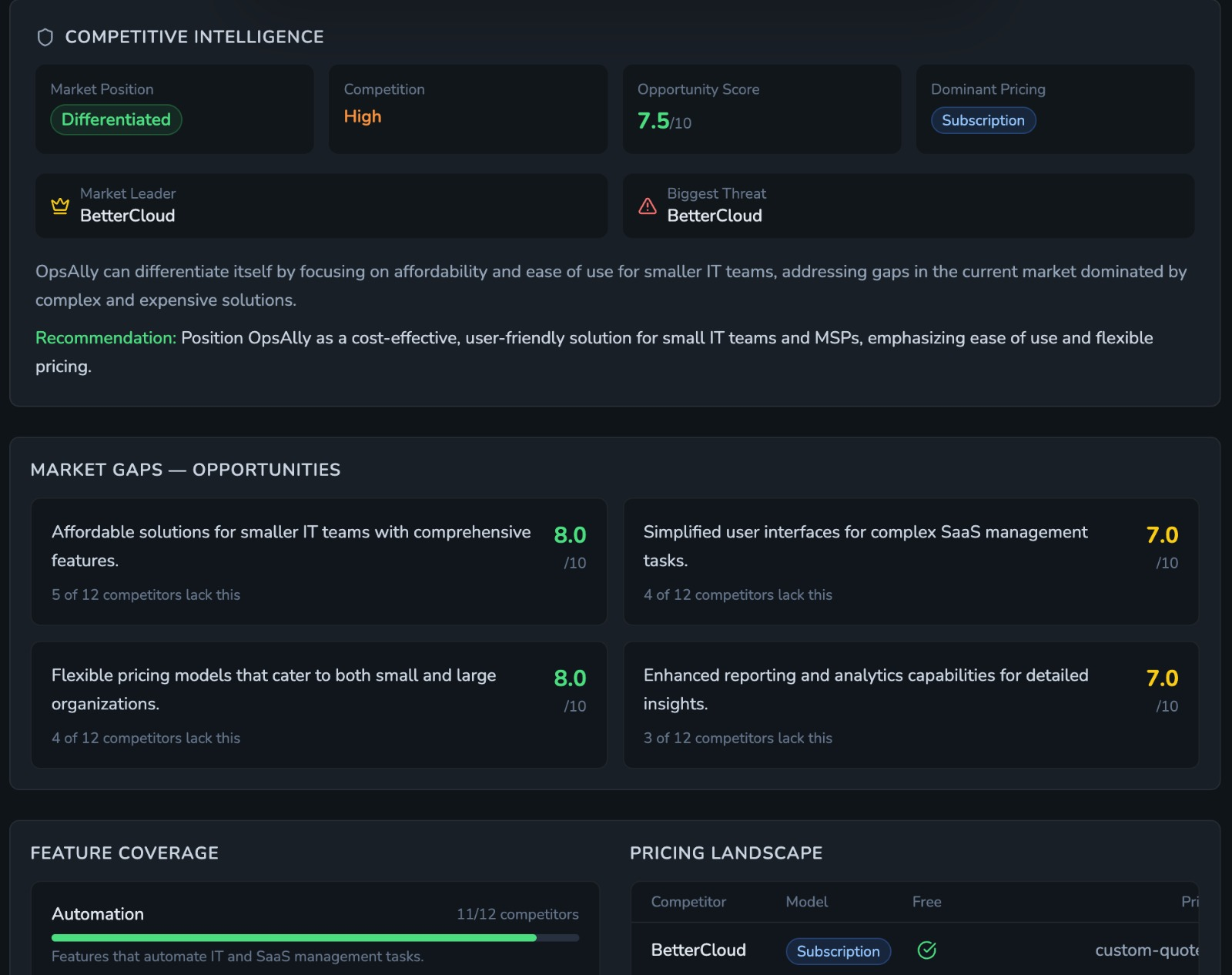Select the Flexible pricing models gap card

coord(319,705)
